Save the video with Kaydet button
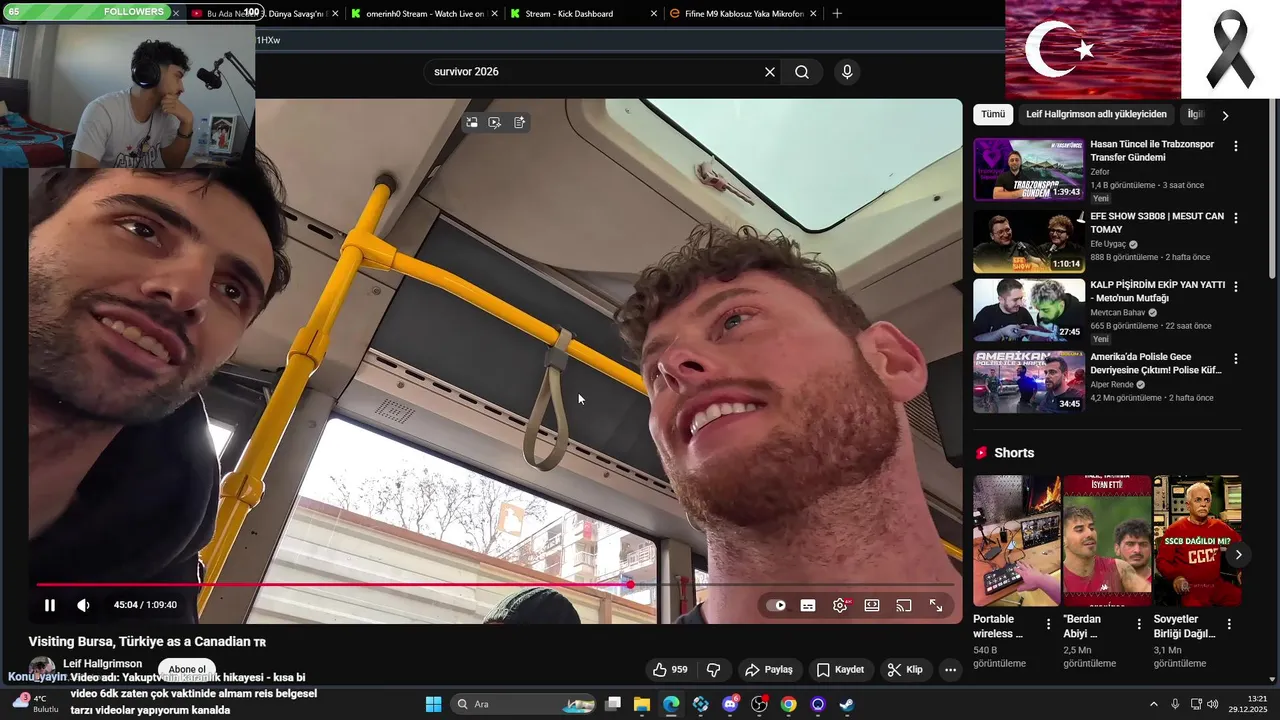Image resolution: width=1280 pixels, height=720 pixels. pos(840,670)
